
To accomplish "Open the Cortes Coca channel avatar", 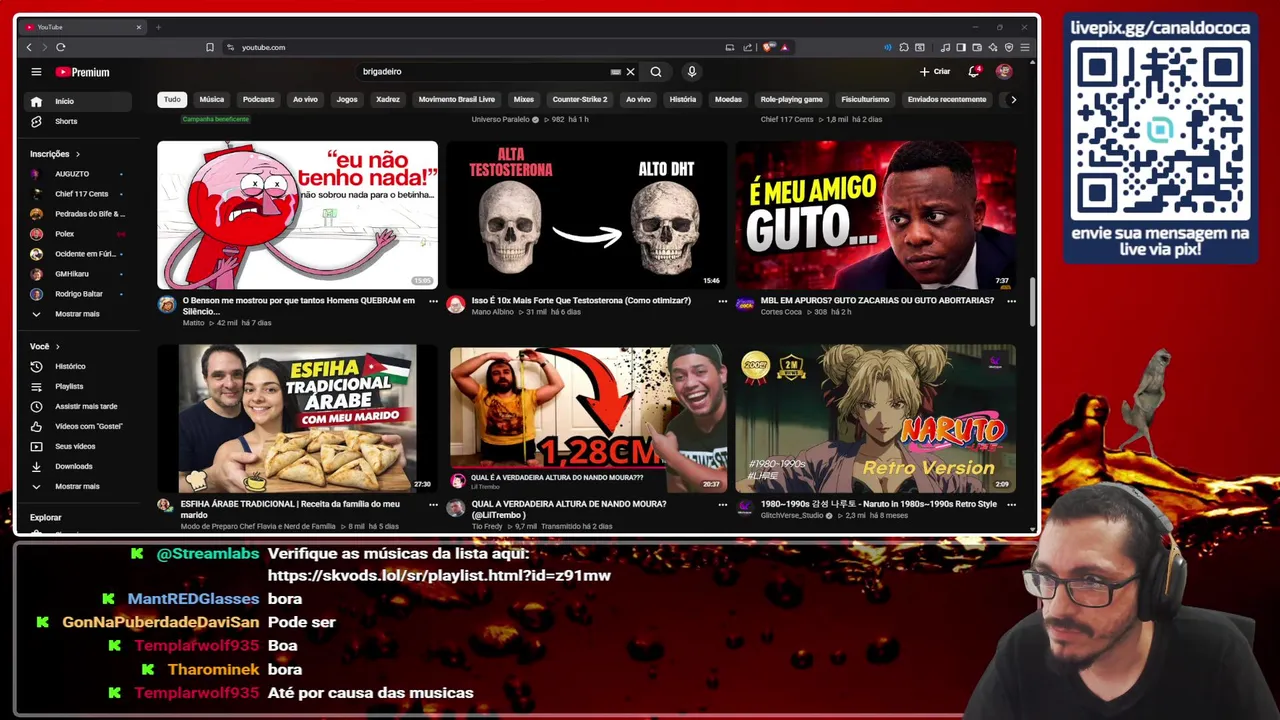I will click(x=745, y=304).
